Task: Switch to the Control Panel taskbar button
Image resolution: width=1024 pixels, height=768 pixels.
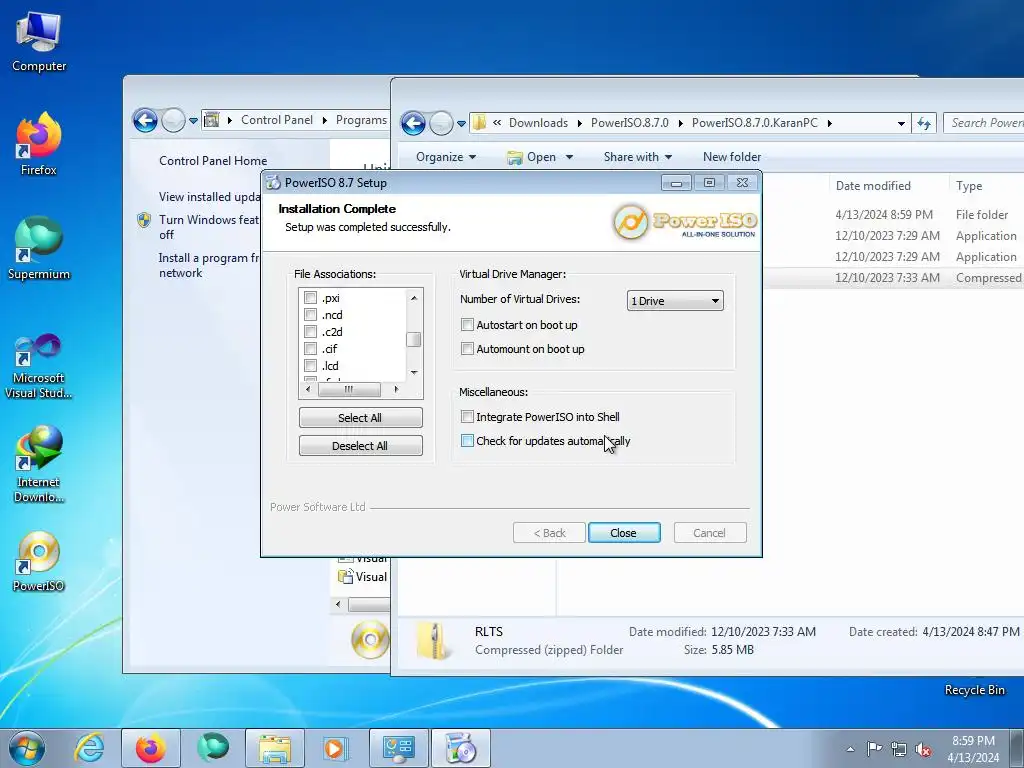Action: (398, 748)
